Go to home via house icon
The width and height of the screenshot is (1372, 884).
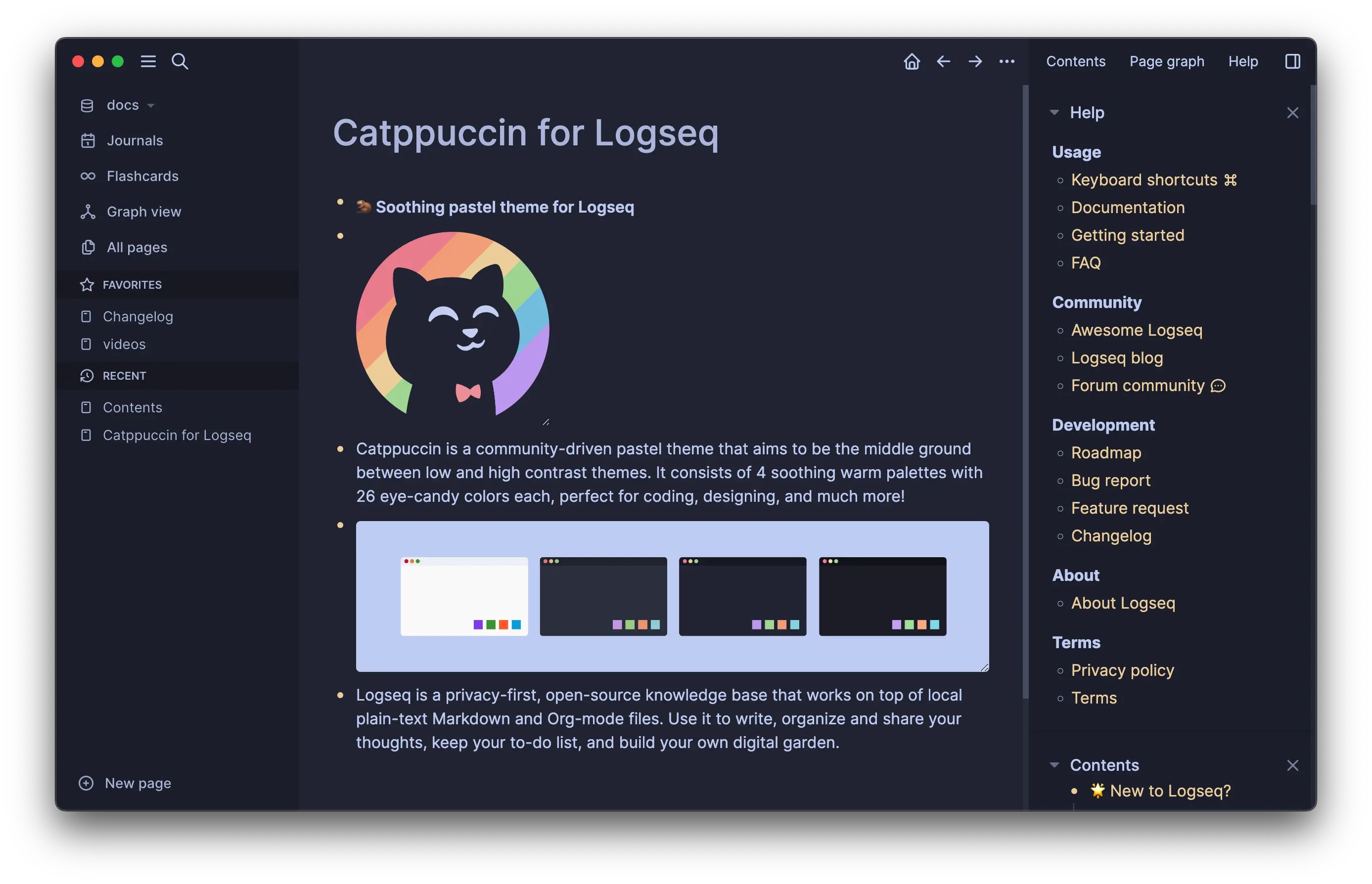[912, 61]
